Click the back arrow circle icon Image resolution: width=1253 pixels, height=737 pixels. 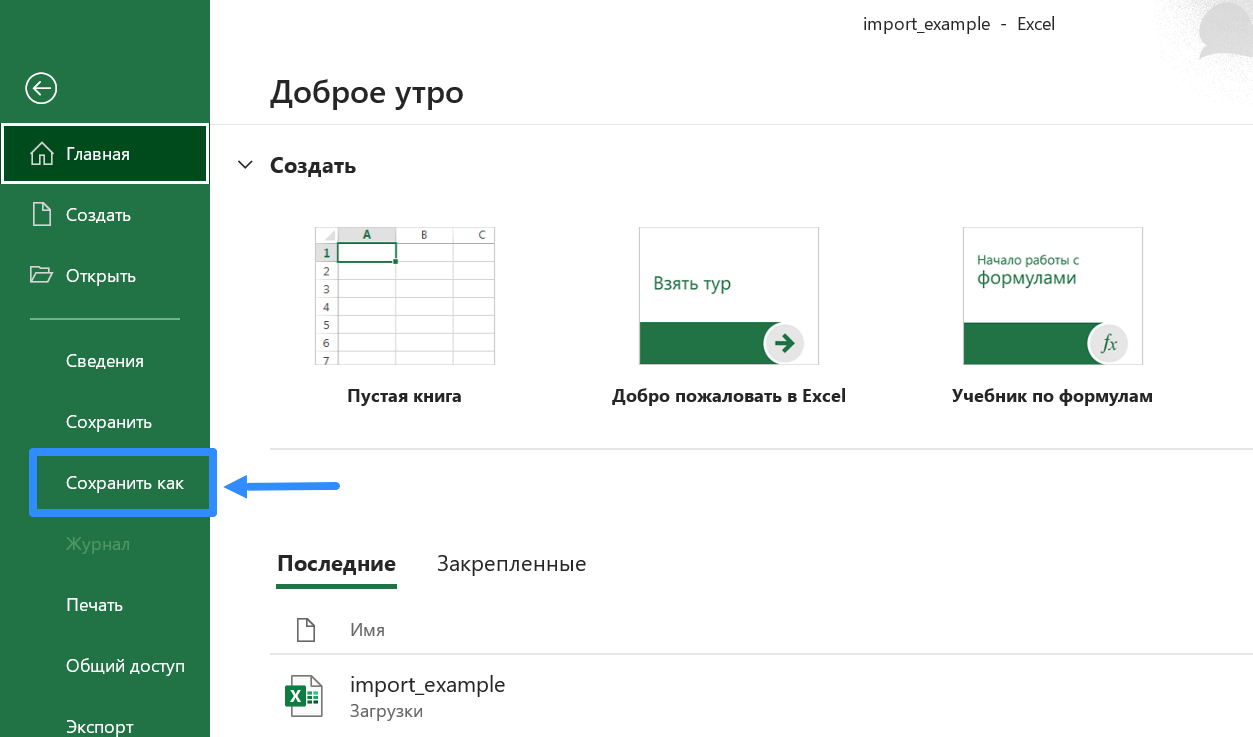41,89
